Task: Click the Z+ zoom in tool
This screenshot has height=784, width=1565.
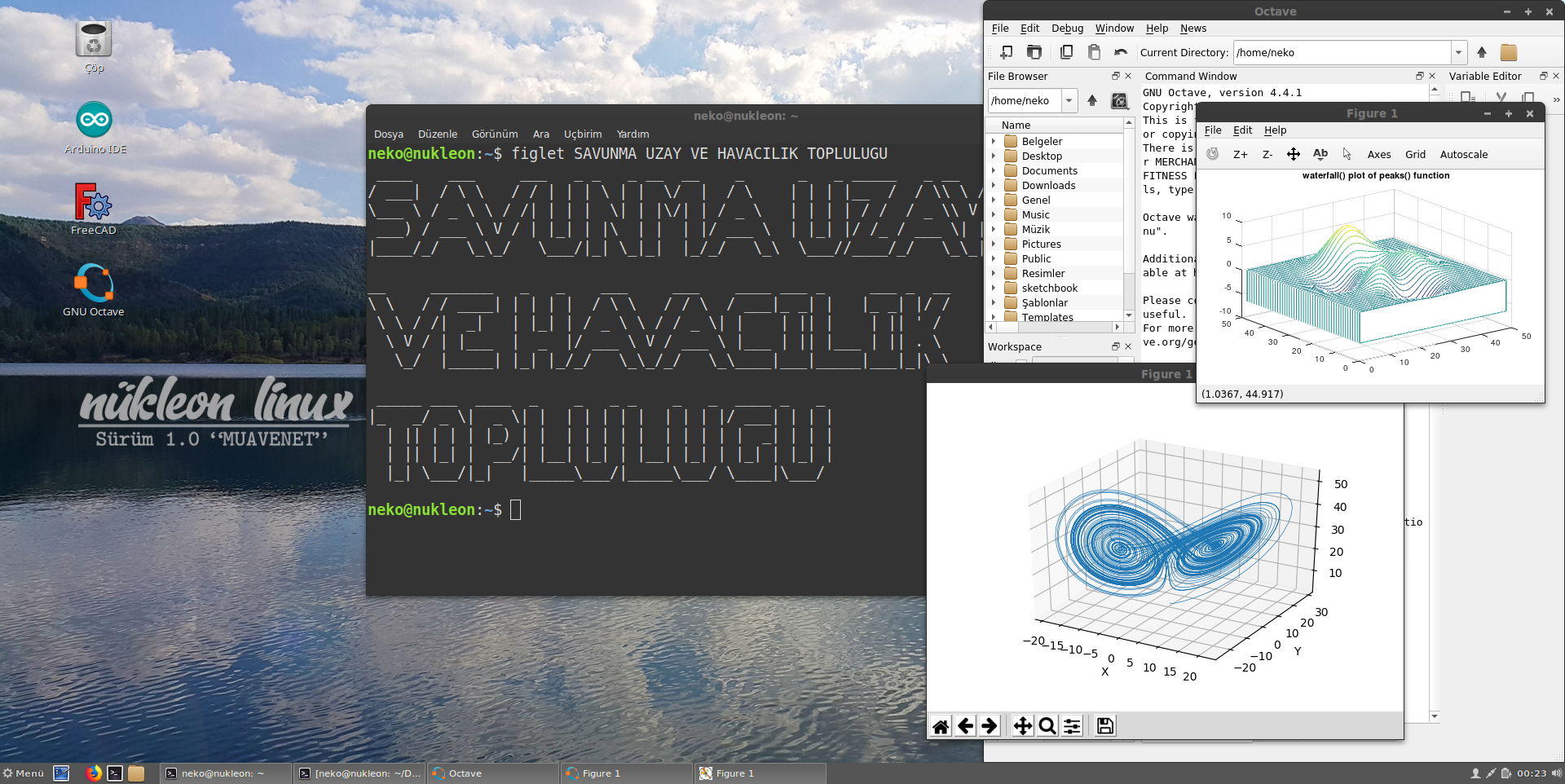Action: click(x=1240, y=155)
